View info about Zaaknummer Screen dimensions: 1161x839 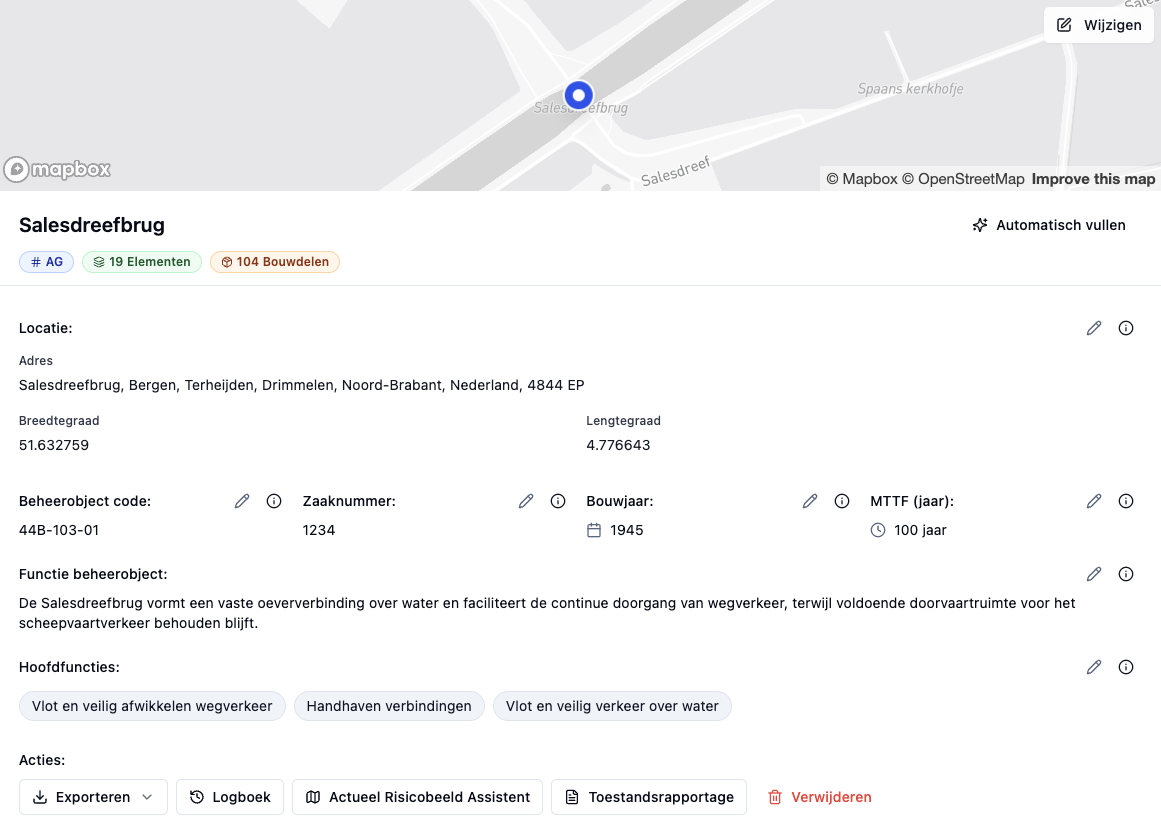558,501
